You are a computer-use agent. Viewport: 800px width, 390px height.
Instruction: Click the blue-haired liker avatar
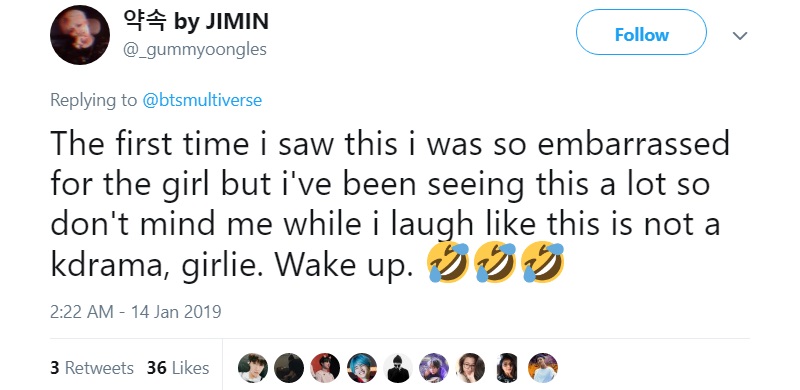[x=362, y=368]
